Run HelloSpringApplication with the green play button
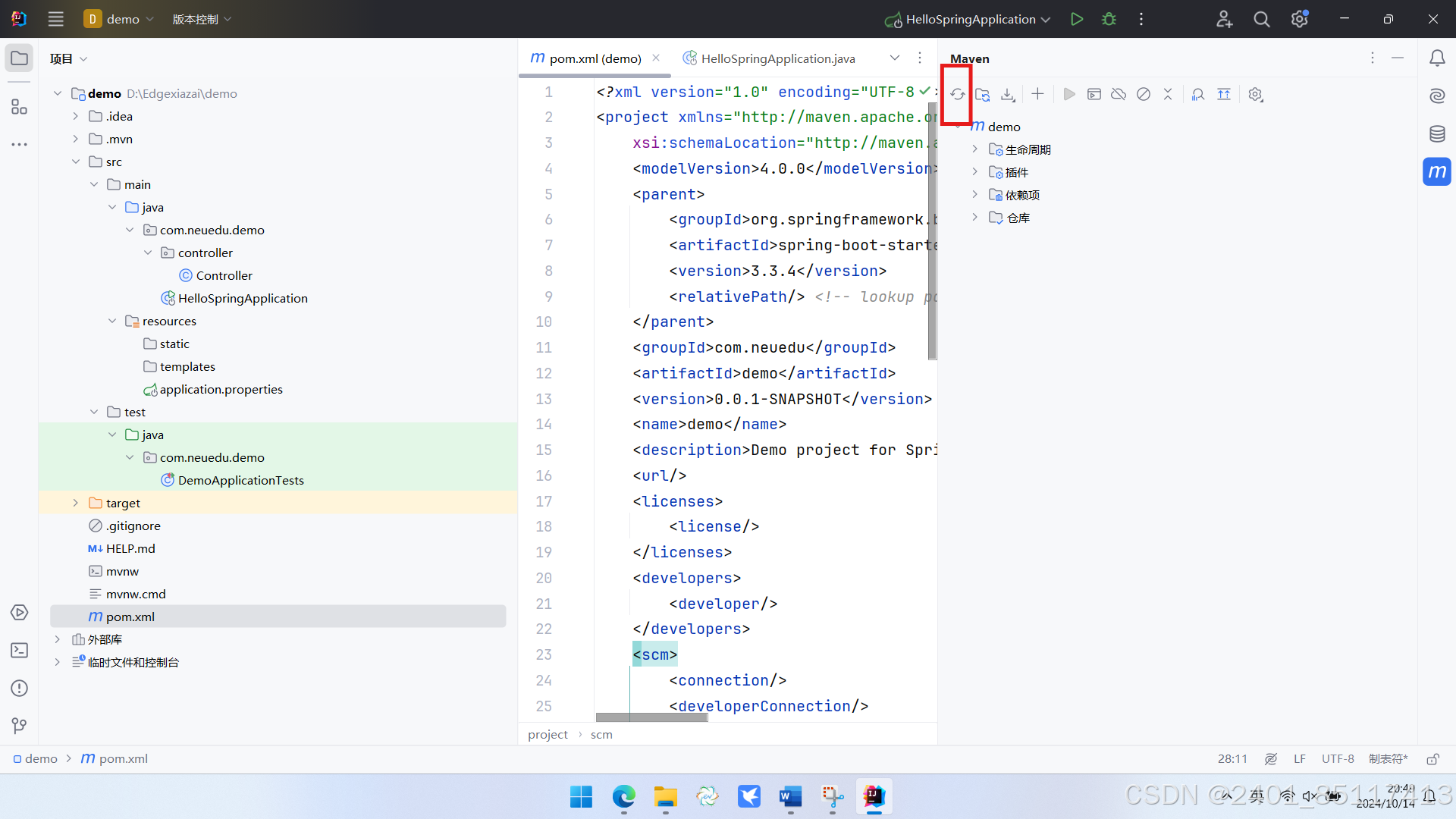The image size is (1456, 819). (x=1076, y=19)
